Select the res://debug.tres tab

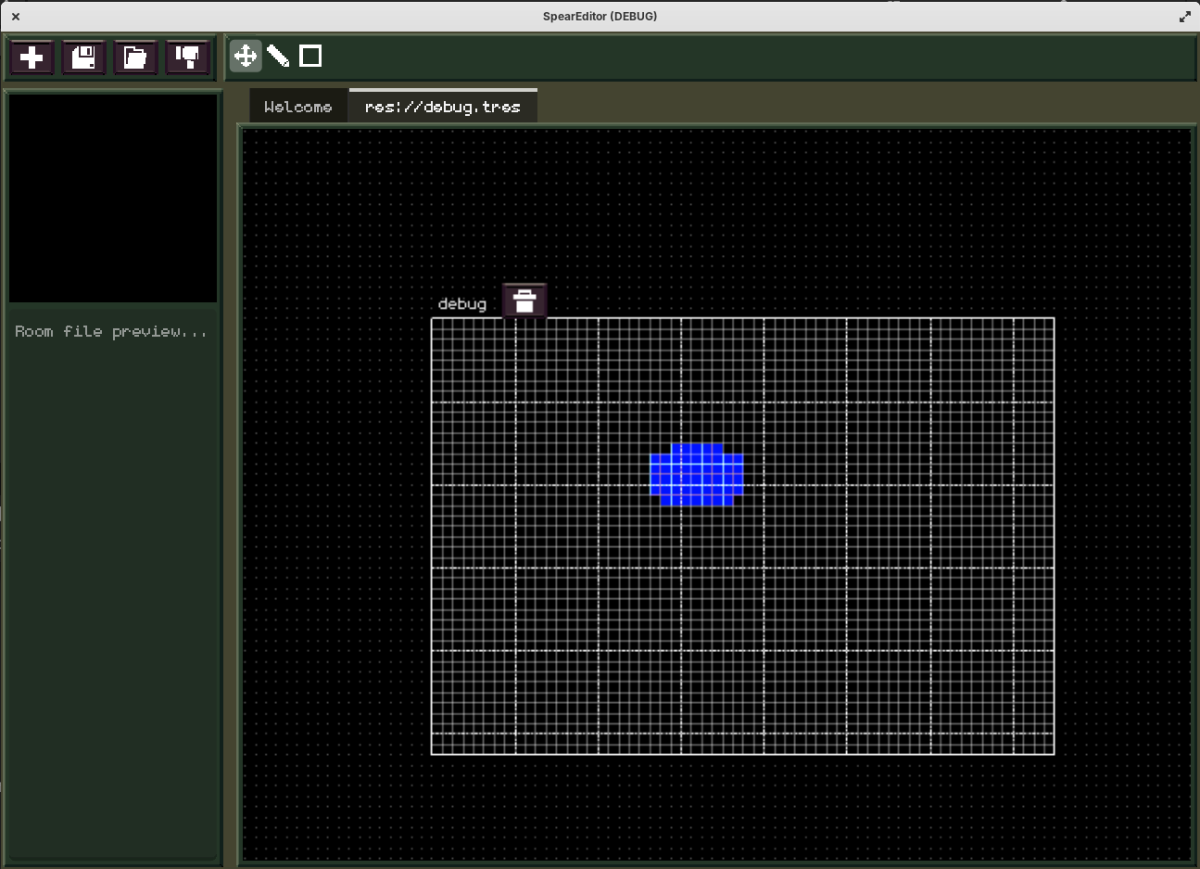443,106
